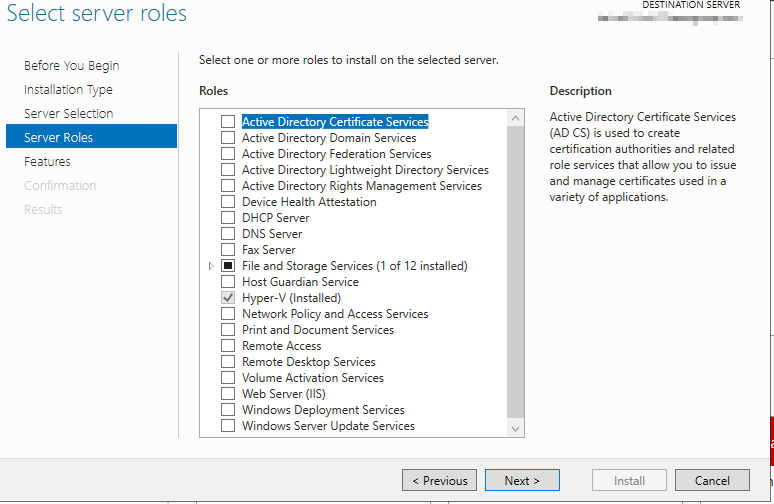774x504 pixels.
Task: Check the Host Guardian Service checkbox
Action: [228, 282]
